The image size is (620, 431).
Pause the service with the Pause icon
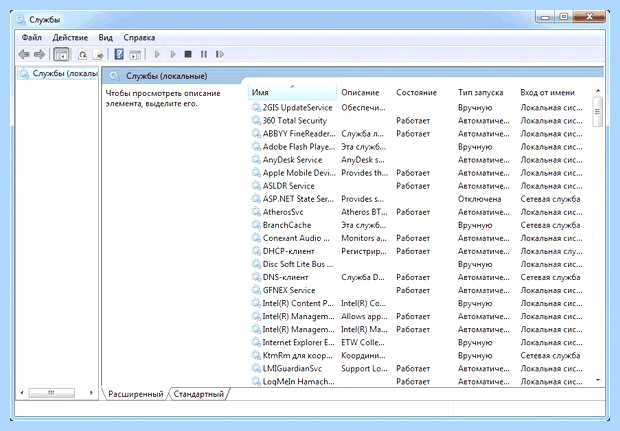pos(204,54)
